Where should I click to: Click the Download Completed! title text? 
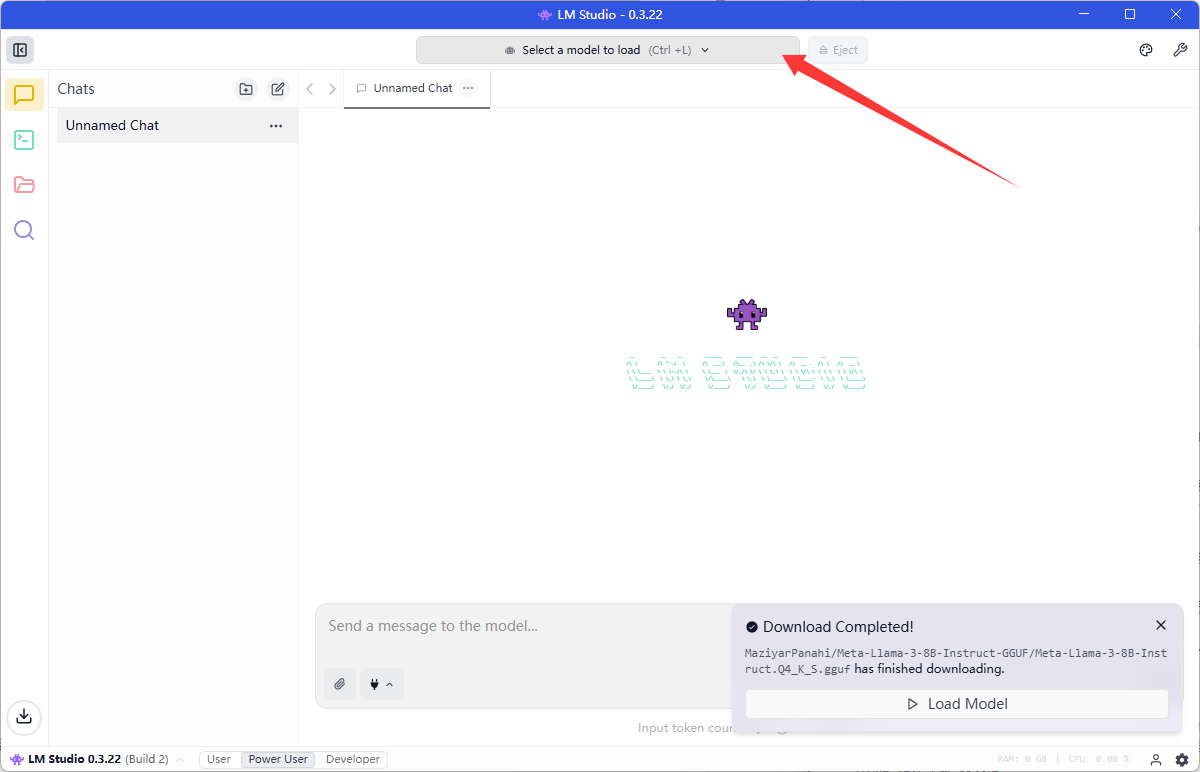pos(838,627)
